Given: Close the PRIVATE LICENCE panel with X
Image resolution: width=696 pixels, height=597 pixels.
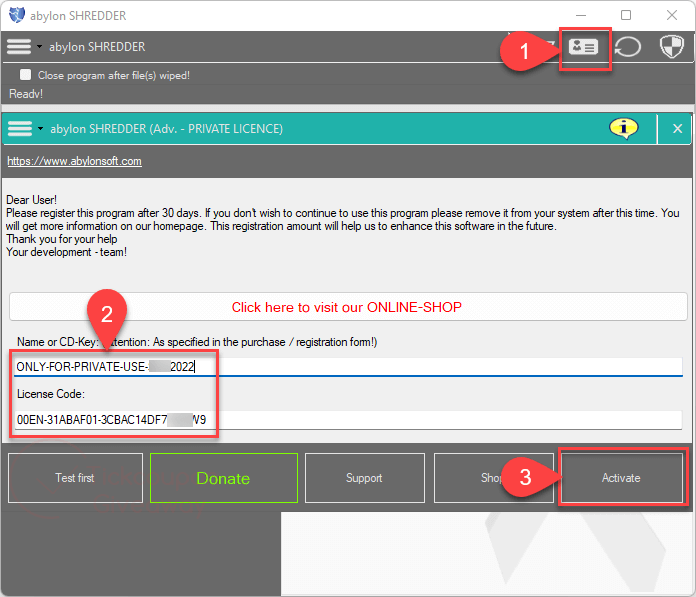Looking at the screenshot, I should point(677,129).
